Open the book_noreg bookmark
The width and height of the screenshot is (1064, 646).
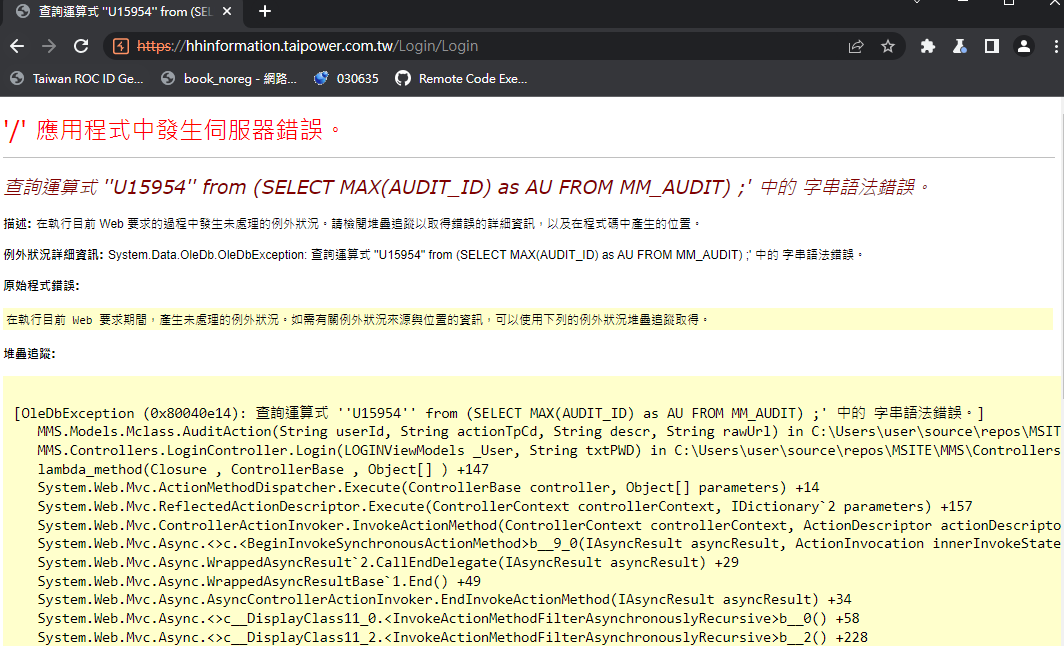229,79
